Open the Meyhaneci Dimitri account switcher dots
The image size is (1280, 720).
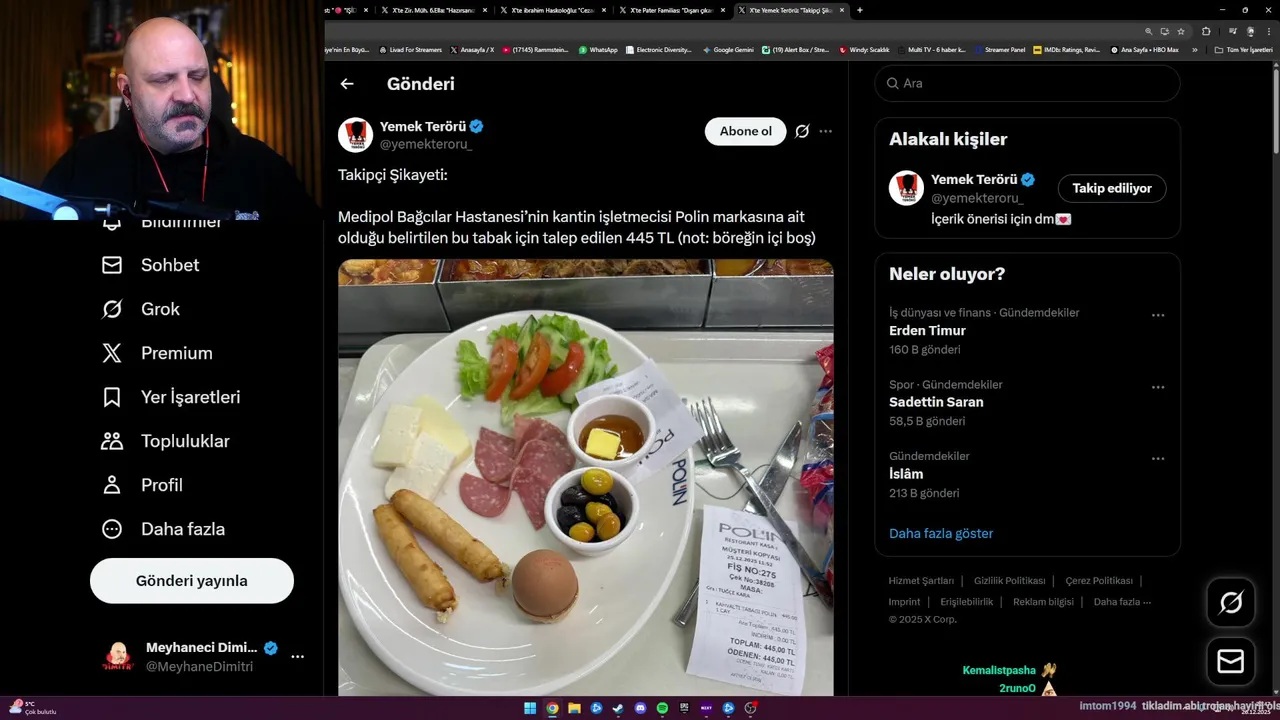point(297,657)
